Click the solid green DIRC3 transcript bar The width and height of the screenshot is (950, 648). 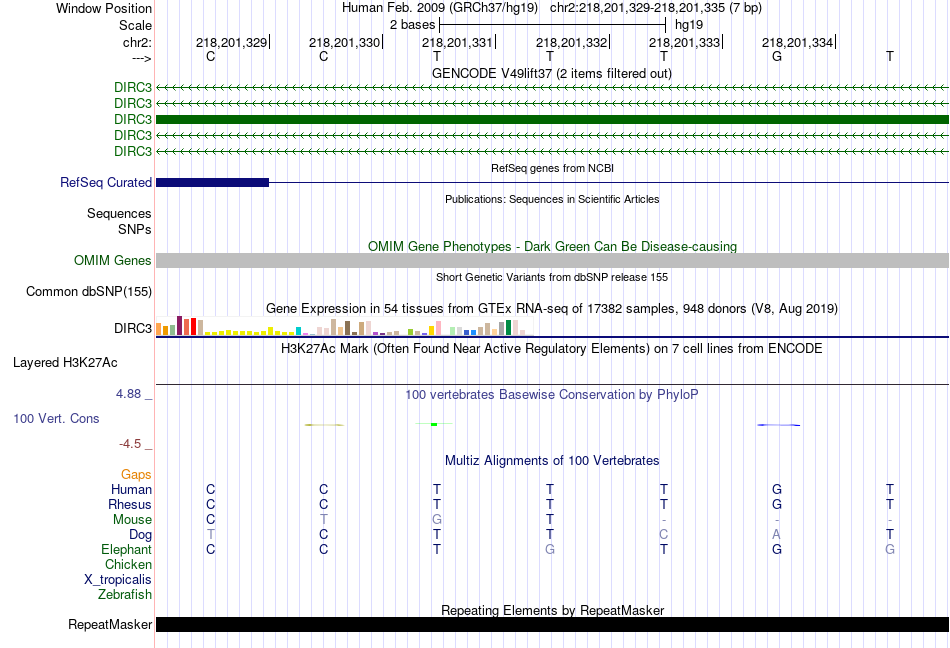pos(552,119)
